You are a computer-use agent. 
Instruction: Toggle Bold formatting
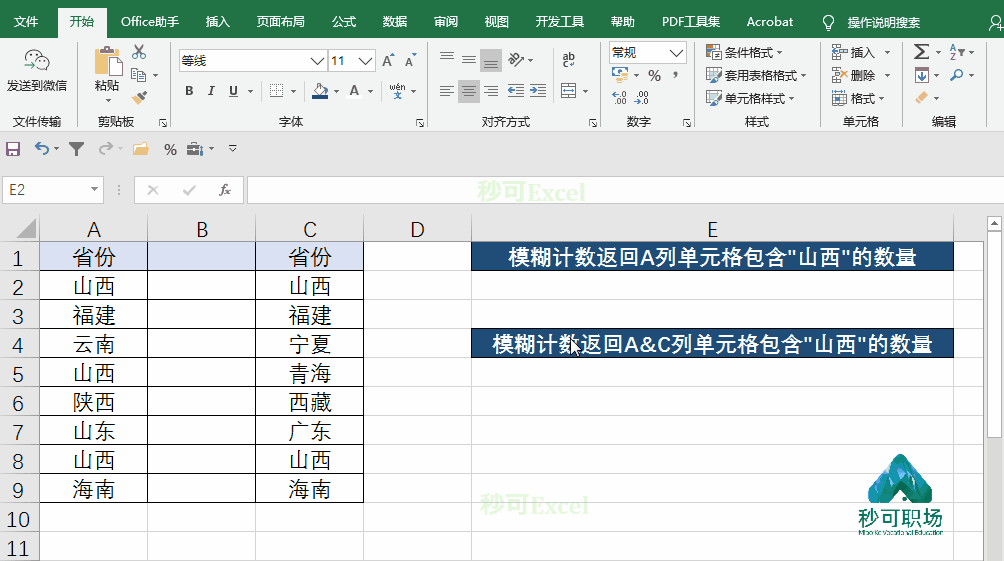coord(189,91)
